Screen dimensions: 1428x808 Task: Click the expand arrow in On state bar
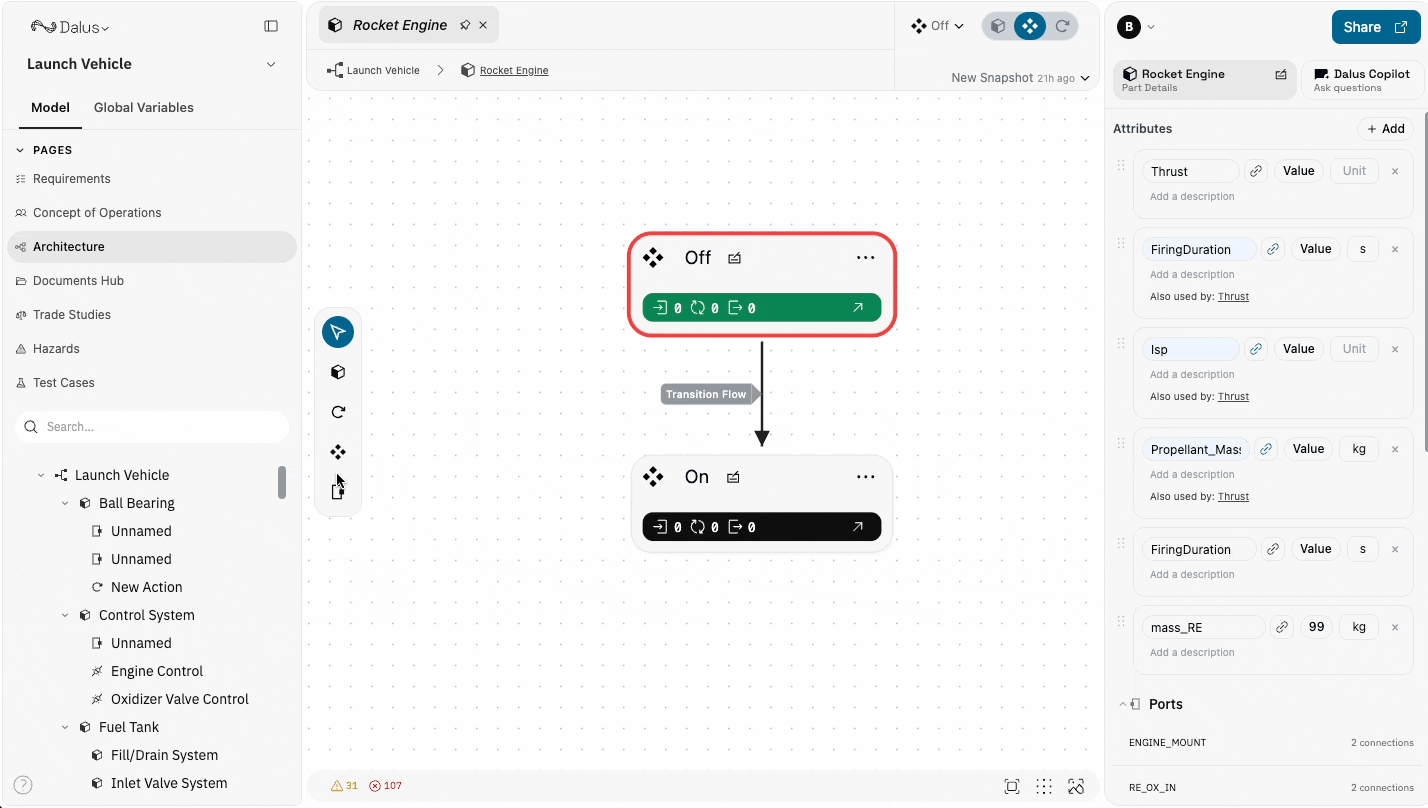[858, 527]
